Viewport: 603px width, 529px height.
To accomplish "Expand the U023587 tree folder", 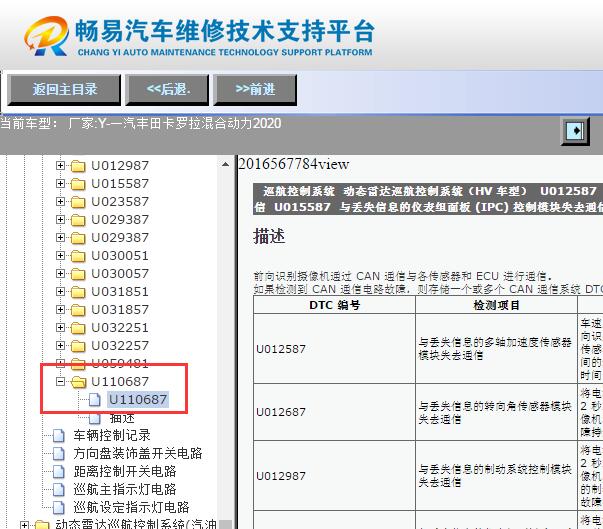I will pos(60,202).
